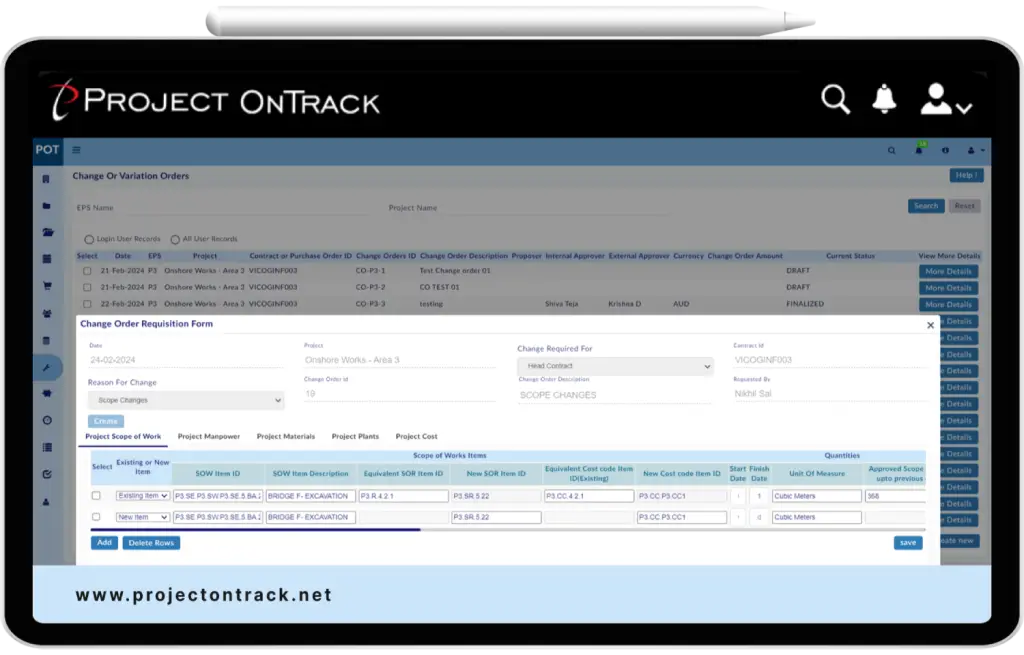Image resolution: width=1024 pixels, height=655 pixels.
Task: Open More Details for order CO-P3-2
Action: pos(948,288)
